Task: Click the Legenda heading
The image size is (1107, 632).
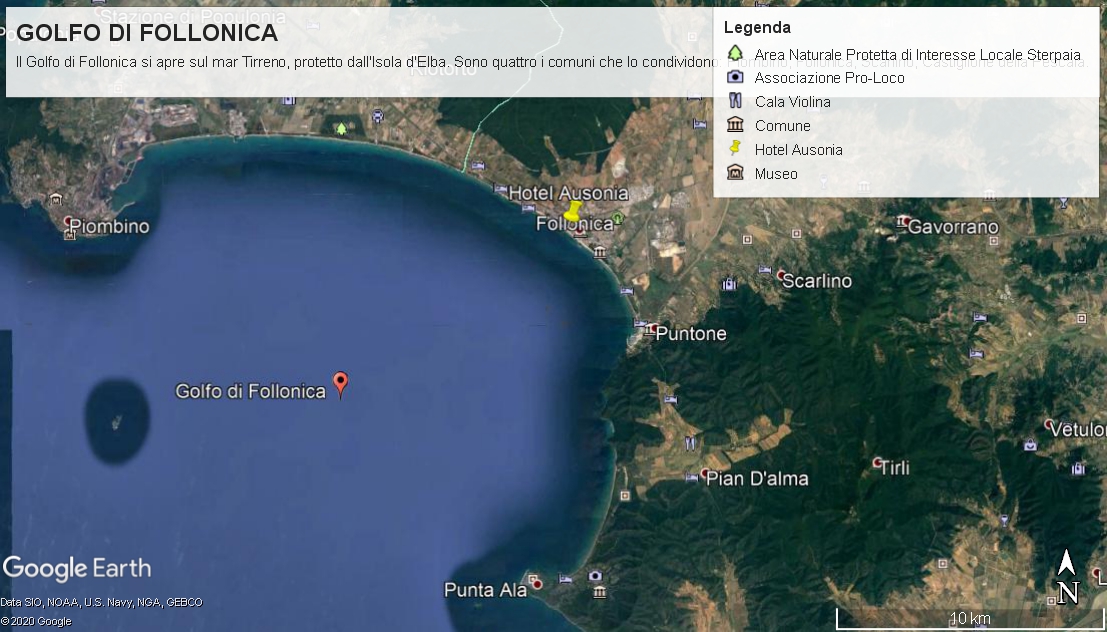Action: click(x=757, y=28)
